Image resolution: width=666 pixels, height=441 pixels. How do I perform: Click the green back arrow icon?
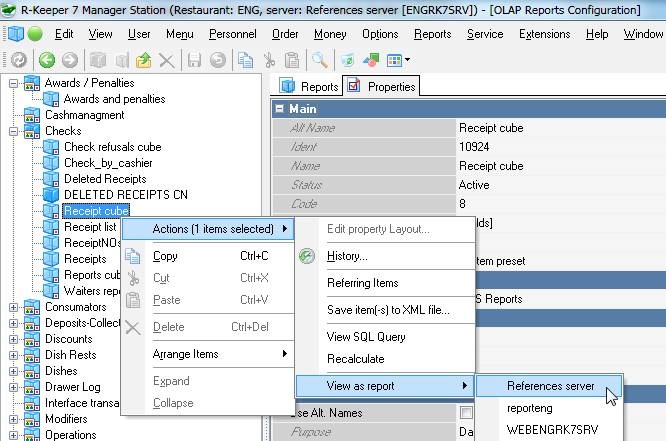point(44,60)
